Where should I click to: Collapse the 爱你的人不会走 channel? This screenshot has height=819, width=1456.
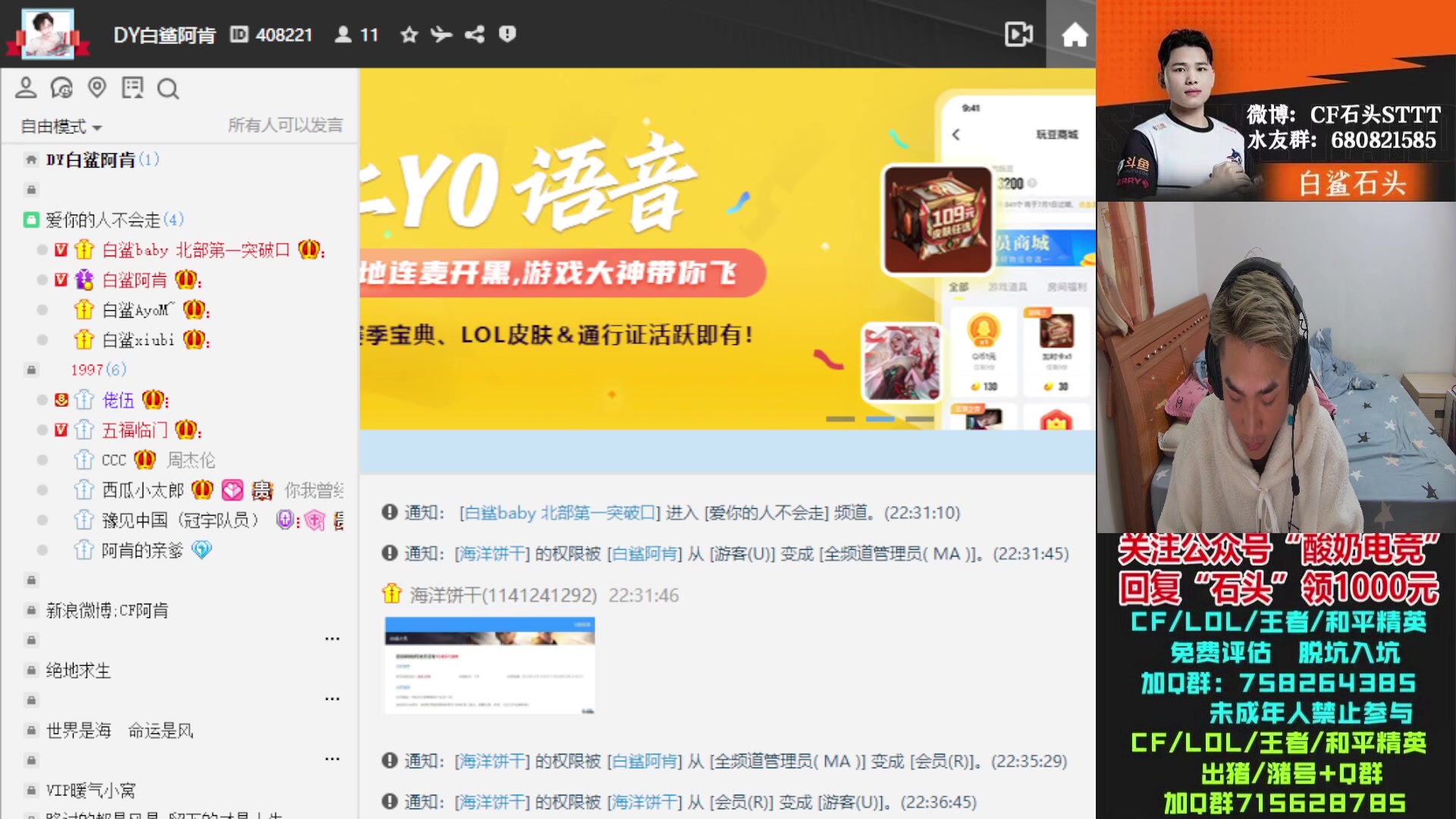pos(30,220)
